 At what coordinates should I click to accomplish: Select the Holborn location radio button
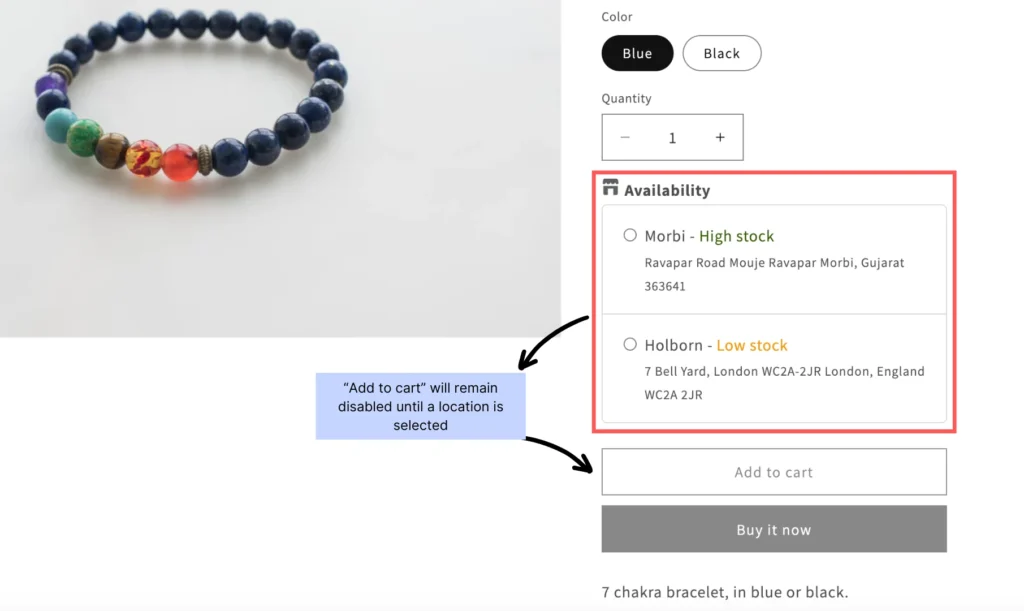pyautogui.click(x=630, y=345)
